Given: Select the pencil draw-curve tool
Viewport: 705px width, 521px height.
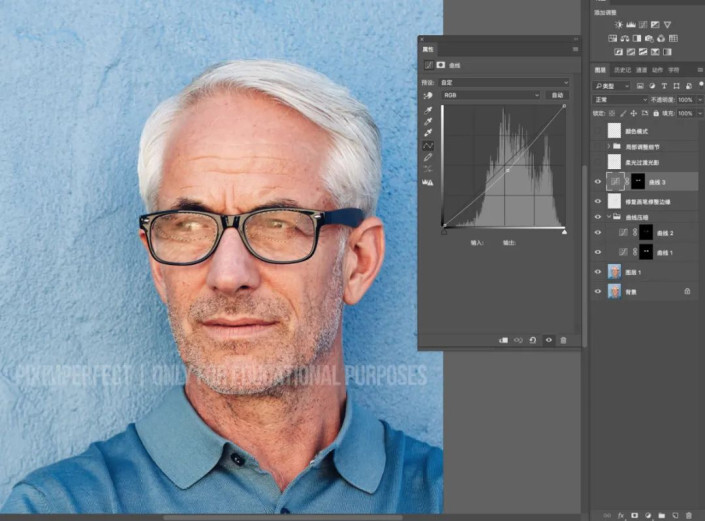Looking at the screenshot, I should tap(428, 158).
